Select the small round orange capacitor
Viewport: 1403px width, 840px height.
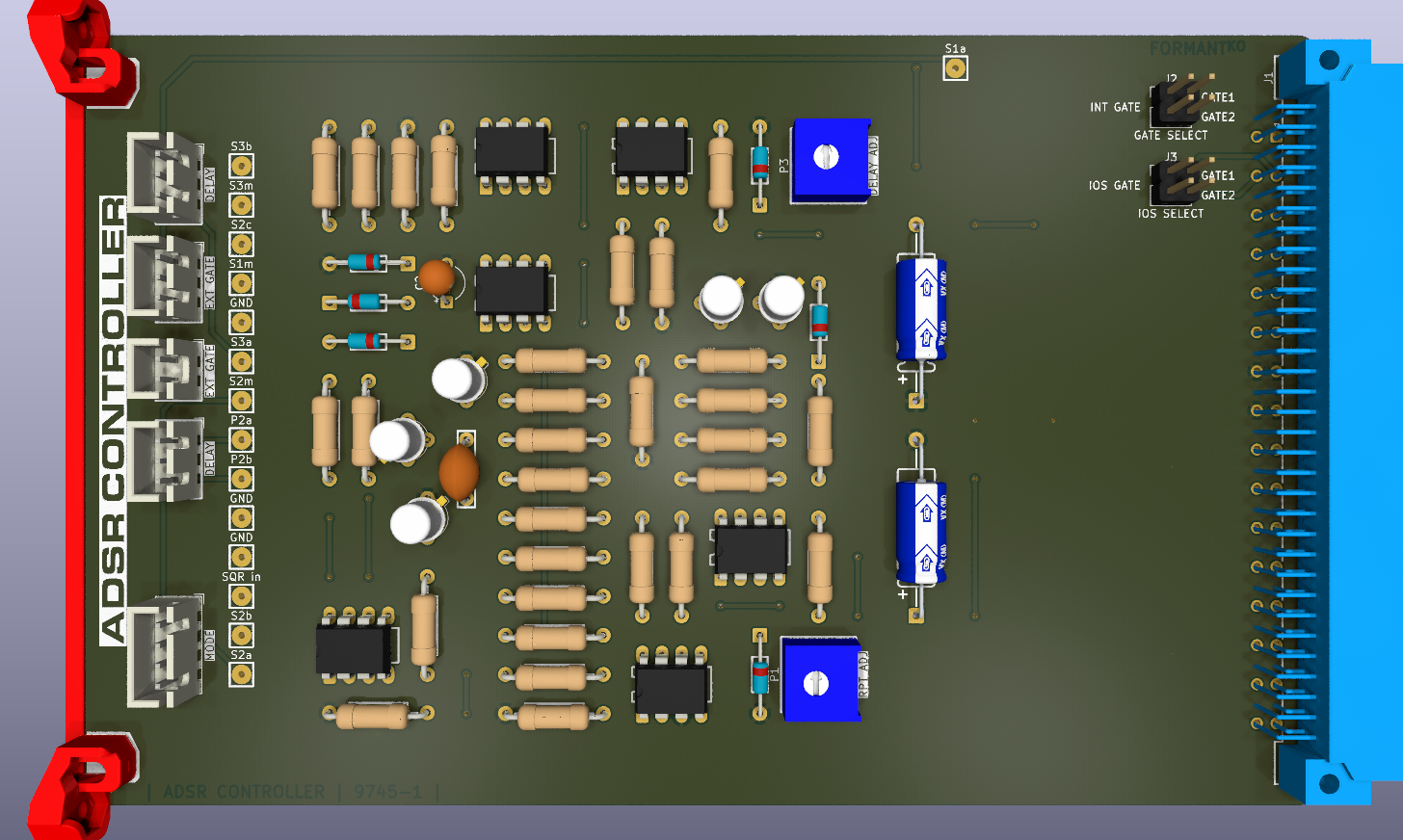coord(437,277)
